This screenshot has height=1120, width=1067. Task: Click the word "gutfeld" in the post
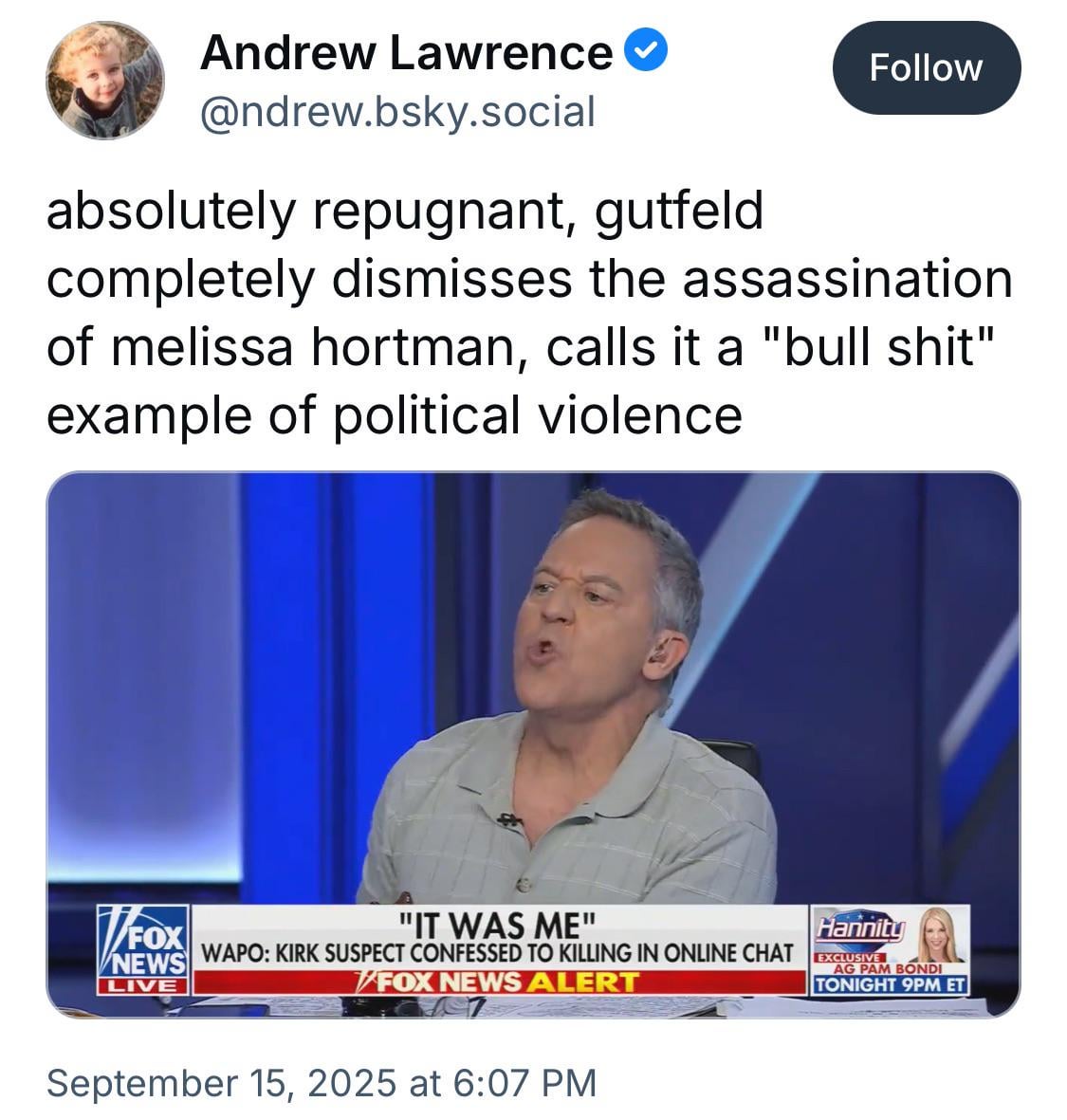[679, 212]
